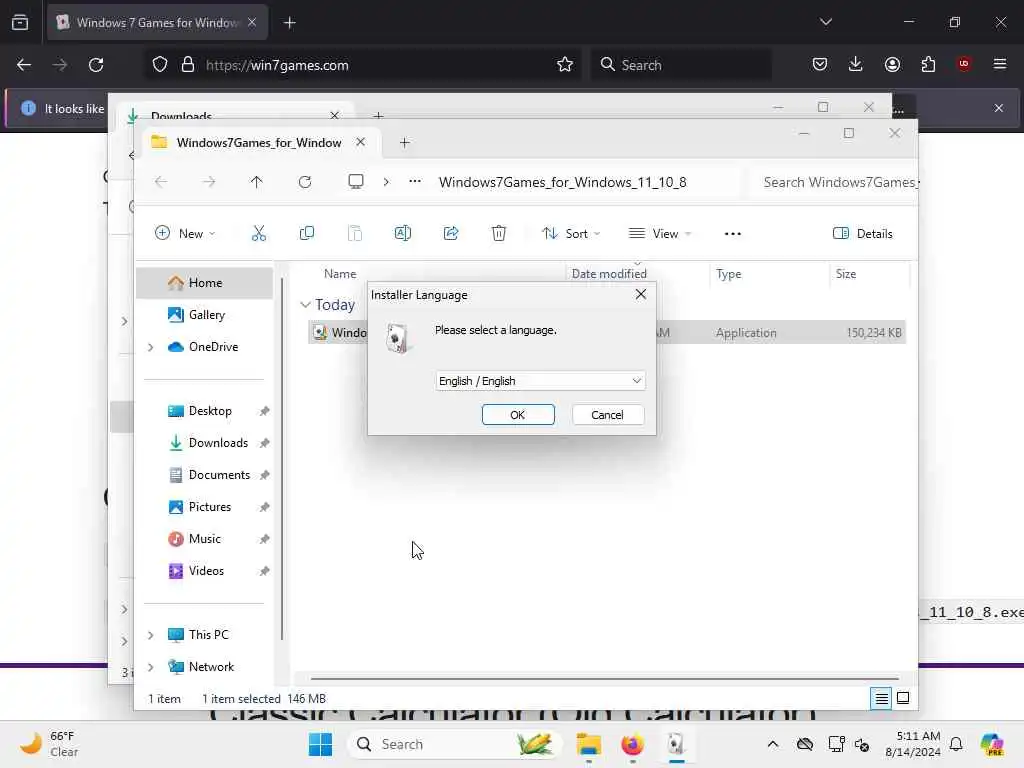Click the Explorer Refresh icon
1024x768 pixels.
click(305, 182)
